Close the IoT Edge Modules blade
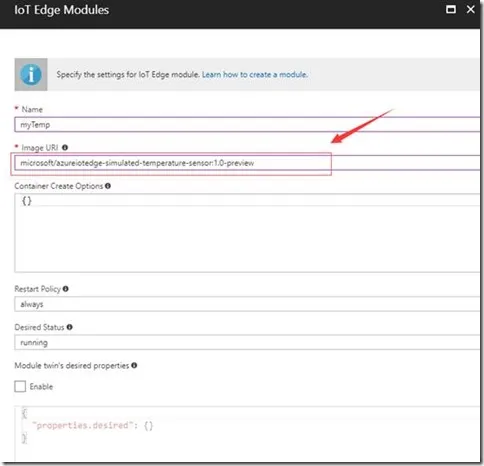 coord(470,9)
